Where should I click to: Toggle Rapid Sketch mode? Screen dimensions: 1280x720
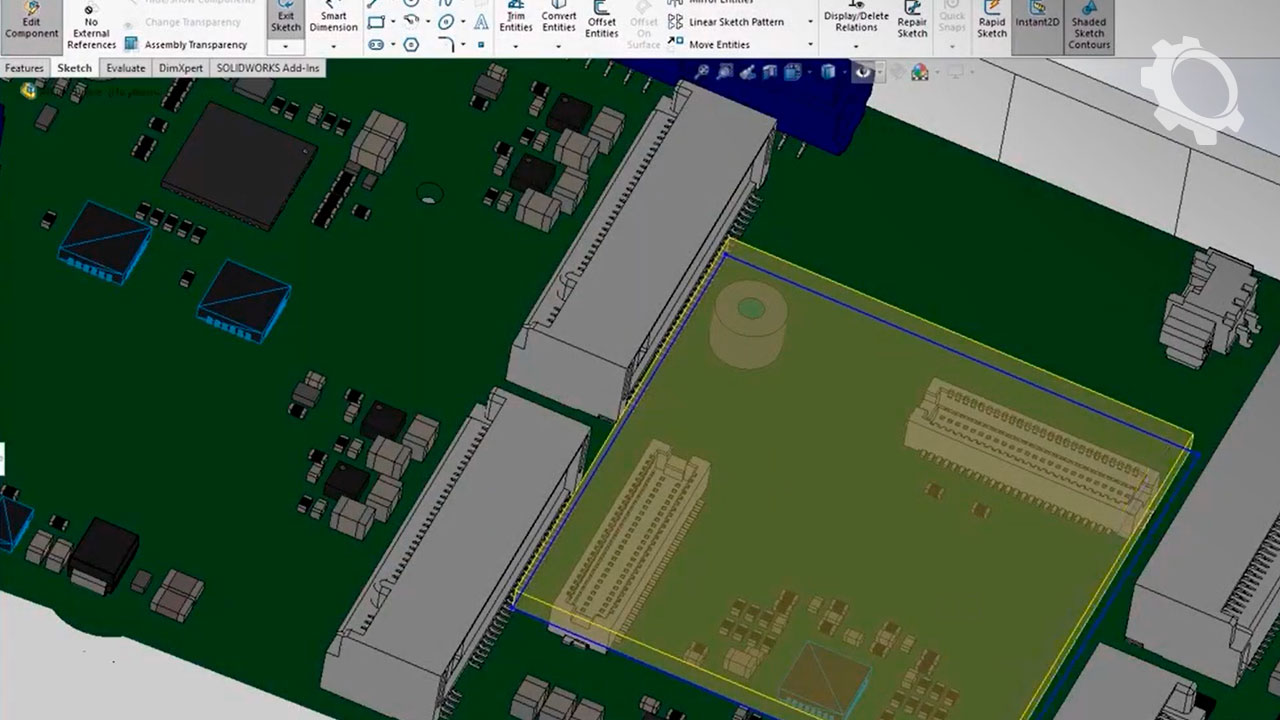pyautogui.click(x=991, y=21)
